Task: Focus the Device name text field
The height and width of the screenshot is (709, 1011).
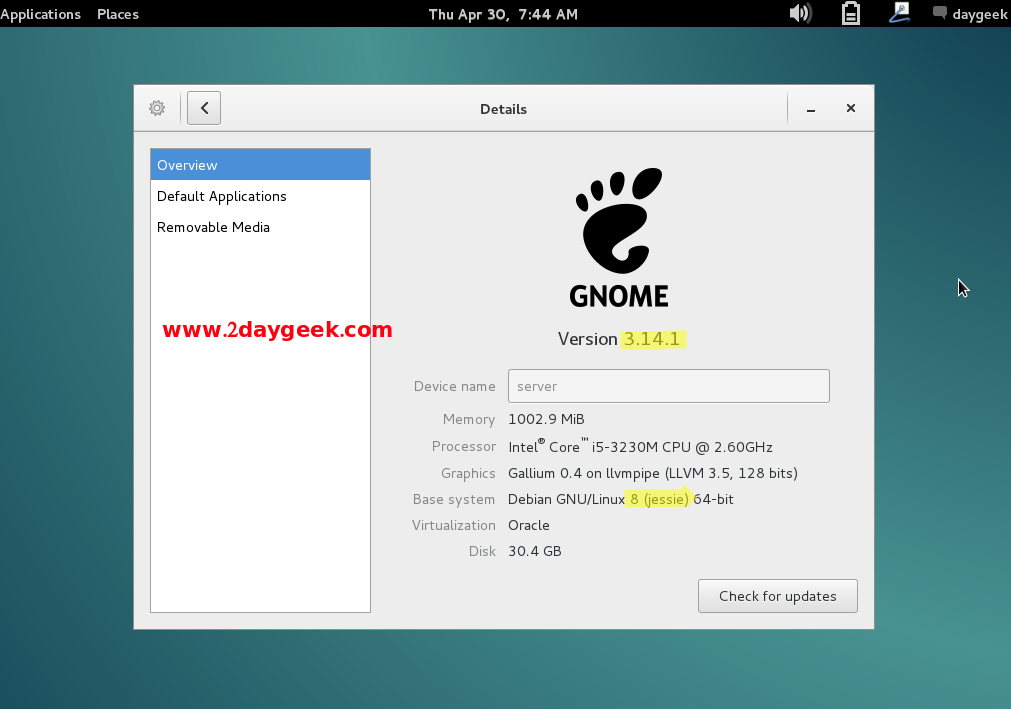Action: click(668, 386)
